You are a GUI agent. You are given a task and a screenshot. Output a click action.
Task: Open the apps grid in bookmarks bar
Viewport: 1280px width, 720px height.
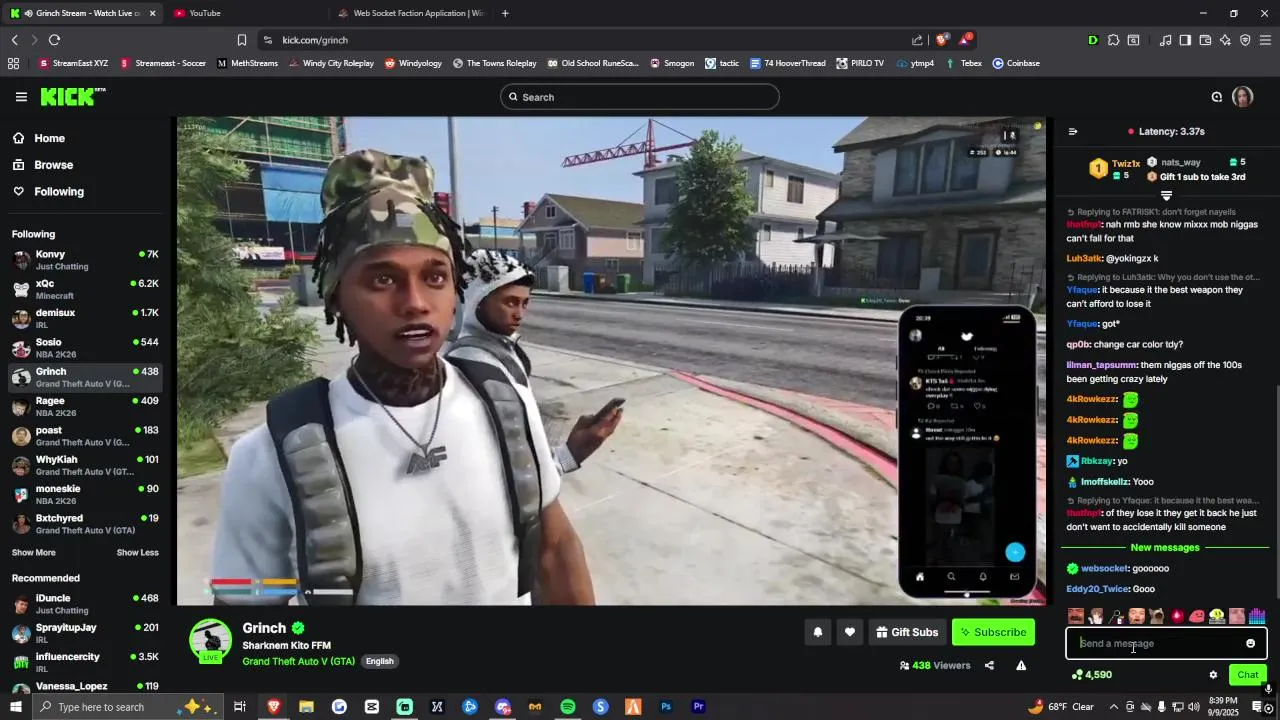click(x=13, y=63)
